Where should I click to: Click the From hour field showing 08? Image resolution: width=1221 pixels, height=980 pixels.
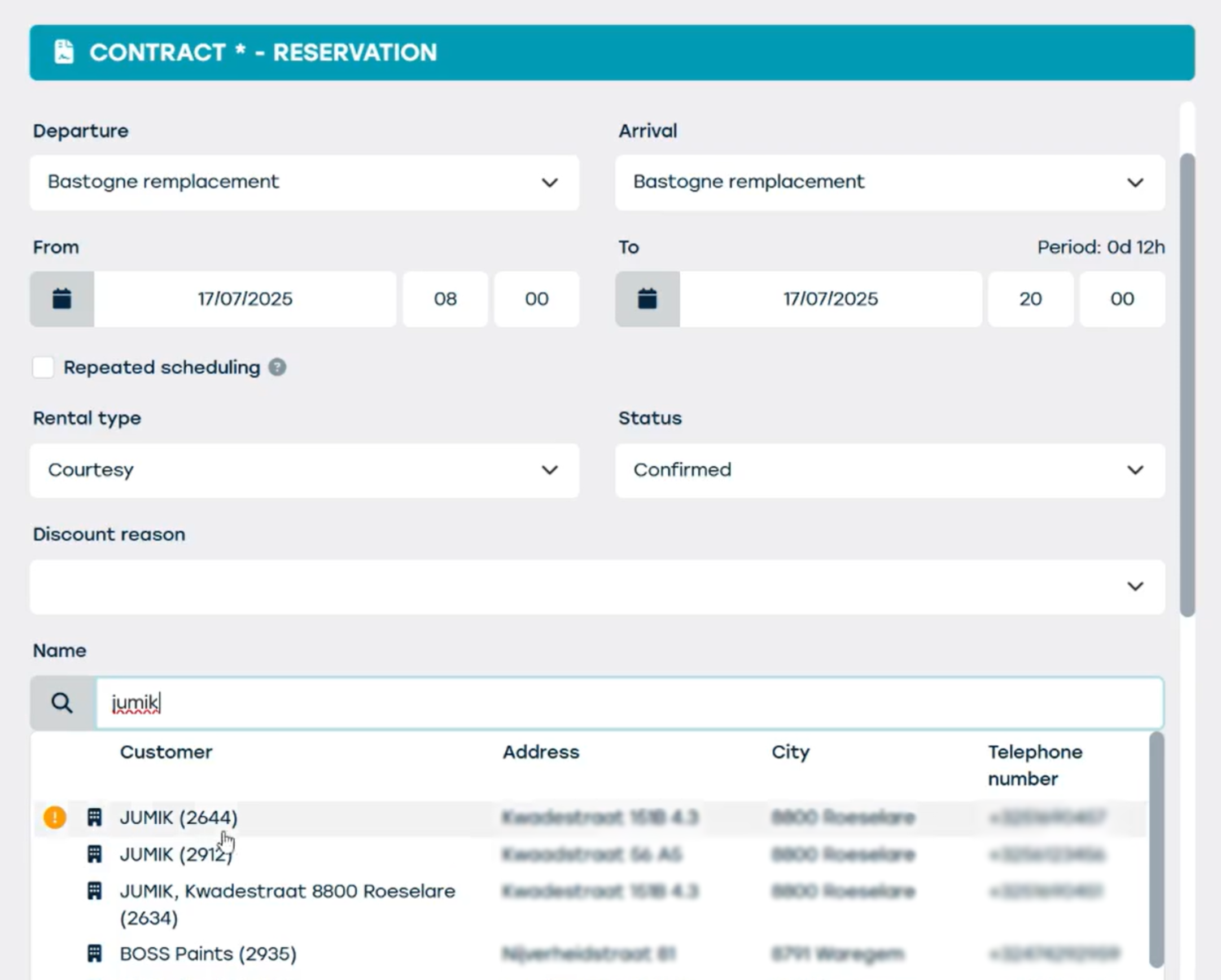445,299
